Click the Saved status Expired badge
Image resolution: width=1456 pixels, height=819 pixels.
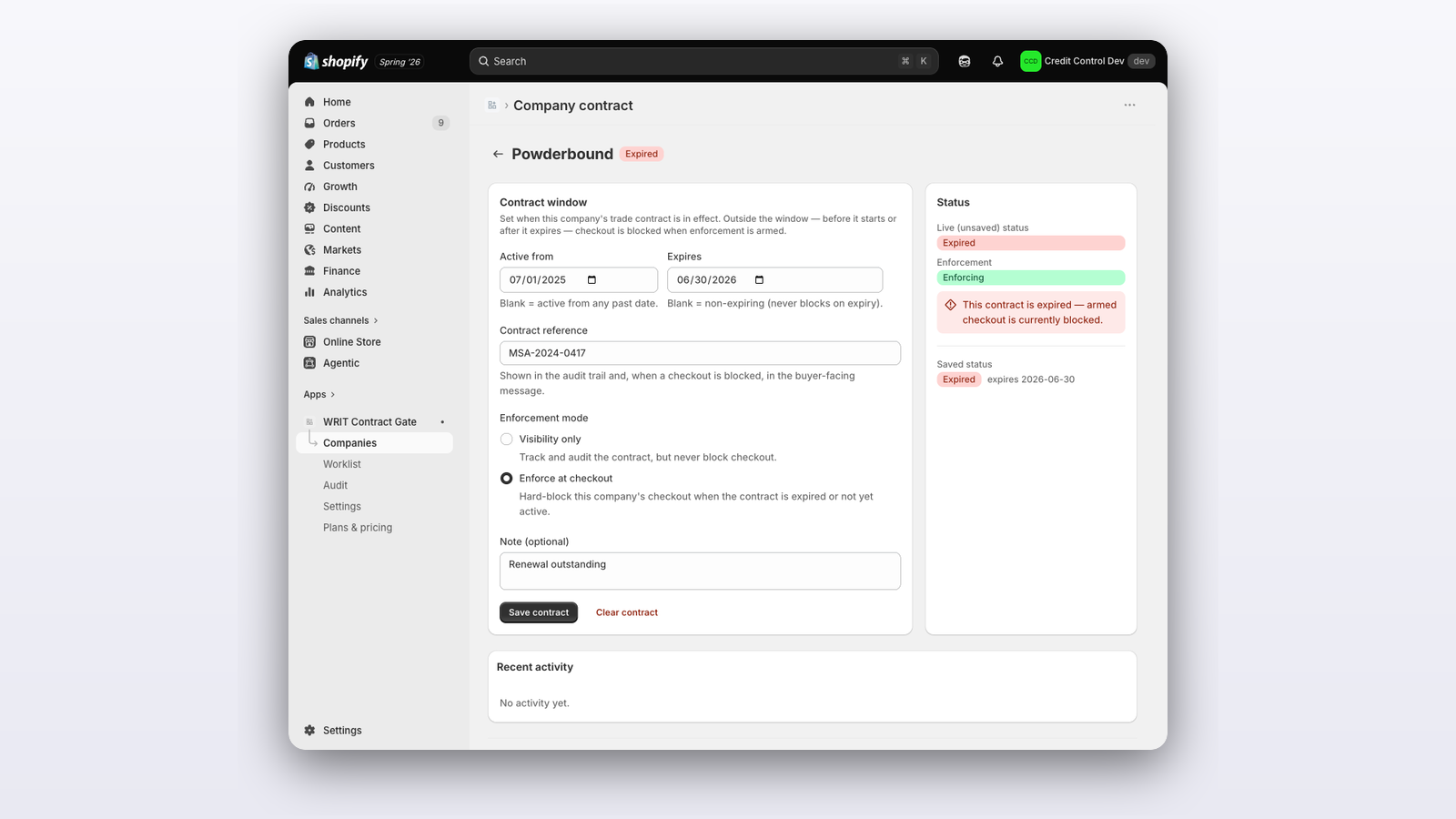959,379
